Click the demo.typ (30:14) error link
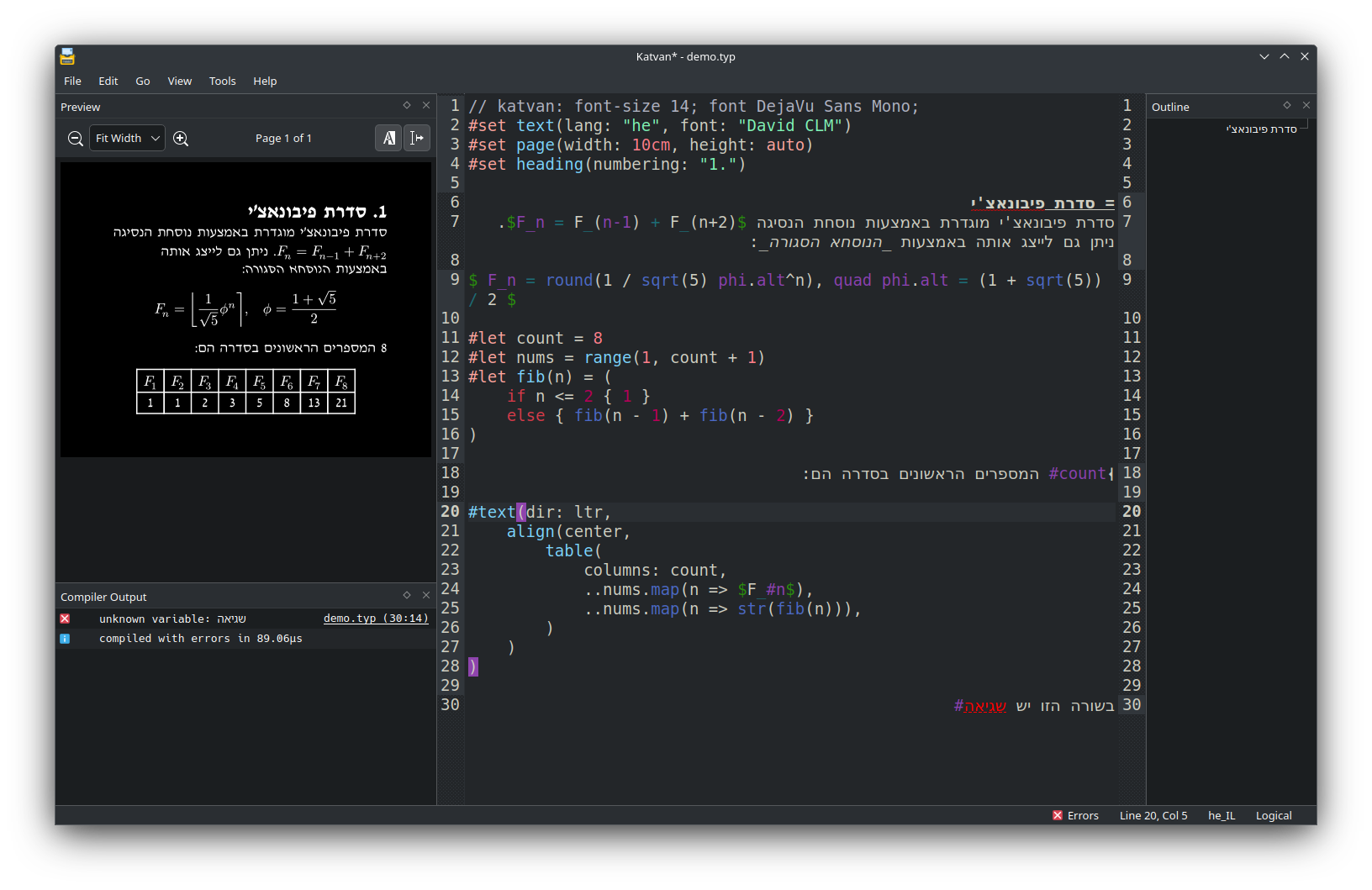The height and width of the screenshot is (890, 1372). pyautogui.click(x=376, y=619)
